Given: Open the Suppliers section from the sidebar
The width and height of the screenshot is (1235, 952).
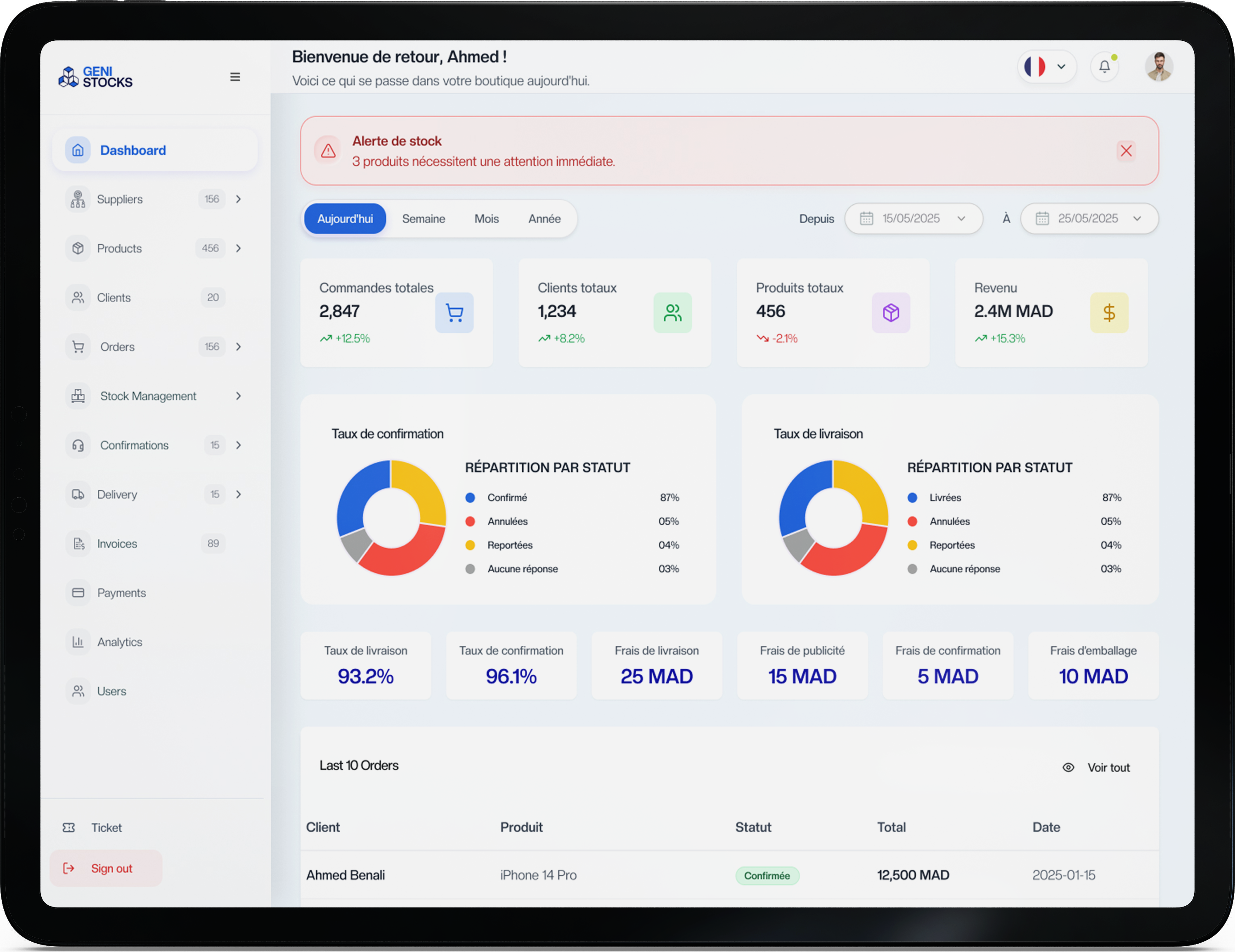Looking at the screenshot, I should [78, 199].
